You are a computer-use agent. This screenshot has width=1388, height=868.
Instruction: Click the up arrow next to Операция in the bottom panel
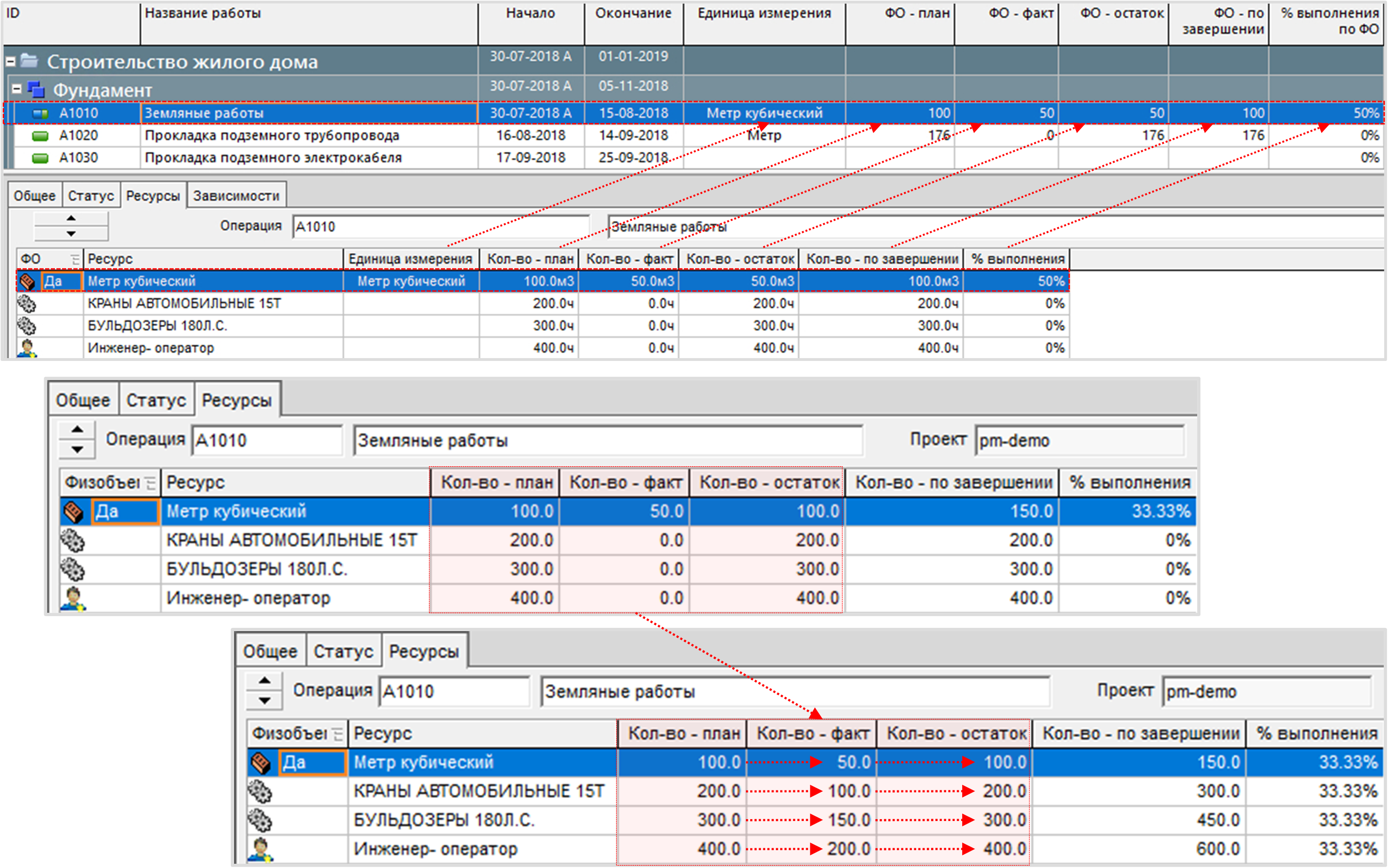tap(265, 680)
